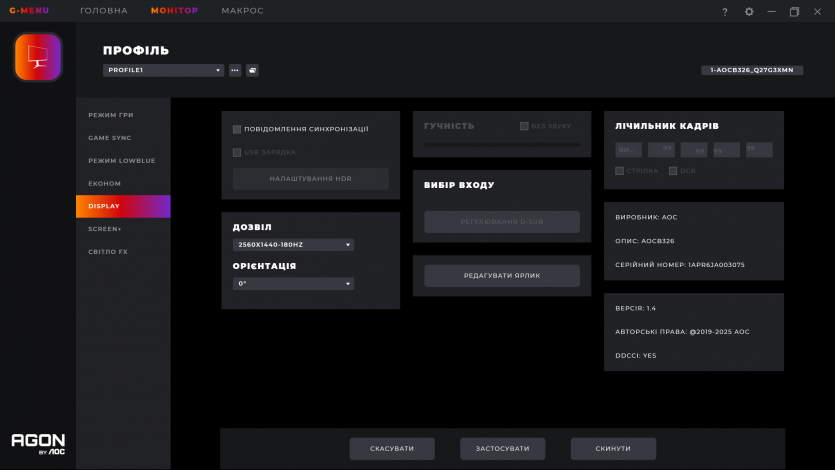Click the restore window icon

click(x=794, y=12)
